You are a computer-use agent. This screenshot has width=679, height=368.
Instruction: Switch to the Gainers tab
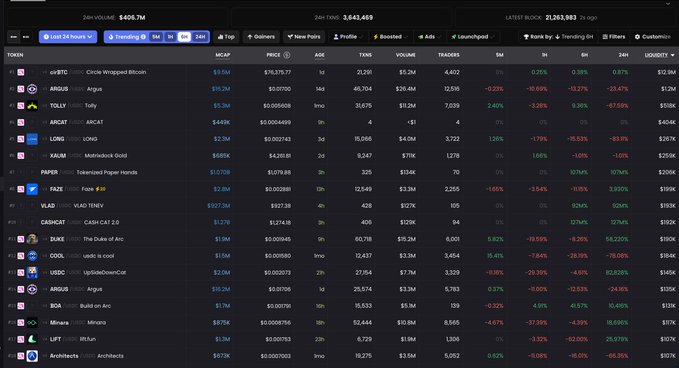tap(261, 37)
